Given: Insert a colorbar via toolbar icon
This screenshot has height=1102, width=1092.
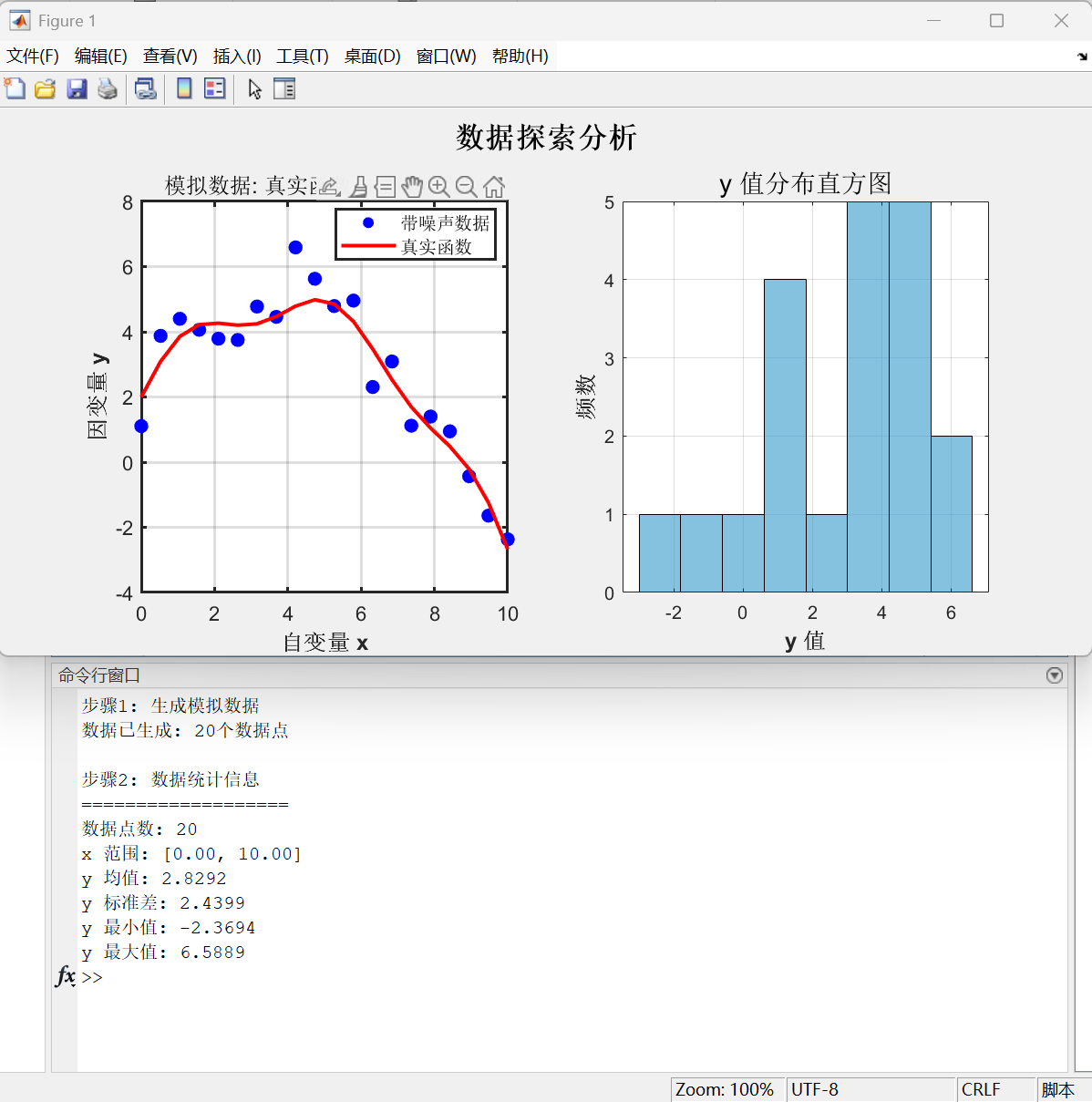Looking at the screenshot, I should pyautogui.click(x=184, y=88).
